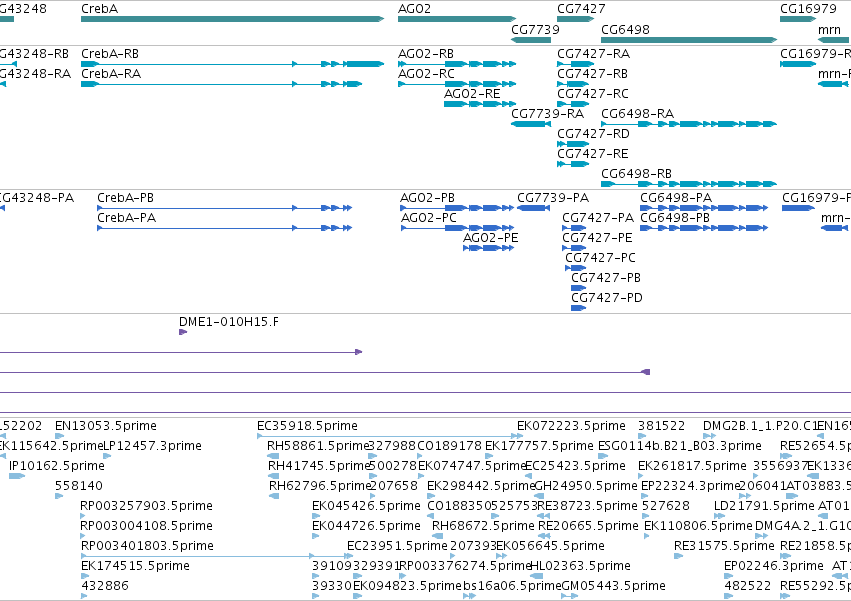Viewport: 851px width, 601px height.
Task: Select the AGO2-RC transcript label
Action: pos(426,74)
